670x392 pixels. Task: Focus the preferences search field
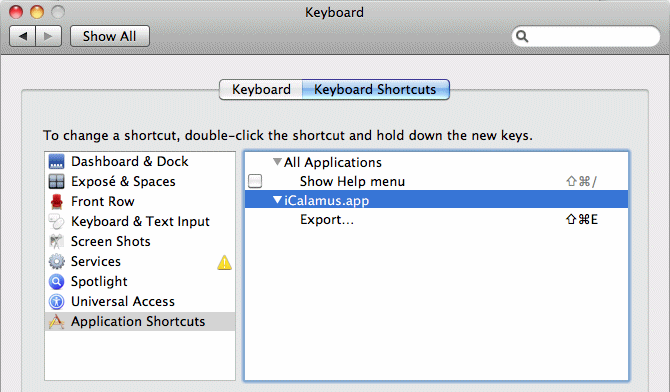coord(585,36)
